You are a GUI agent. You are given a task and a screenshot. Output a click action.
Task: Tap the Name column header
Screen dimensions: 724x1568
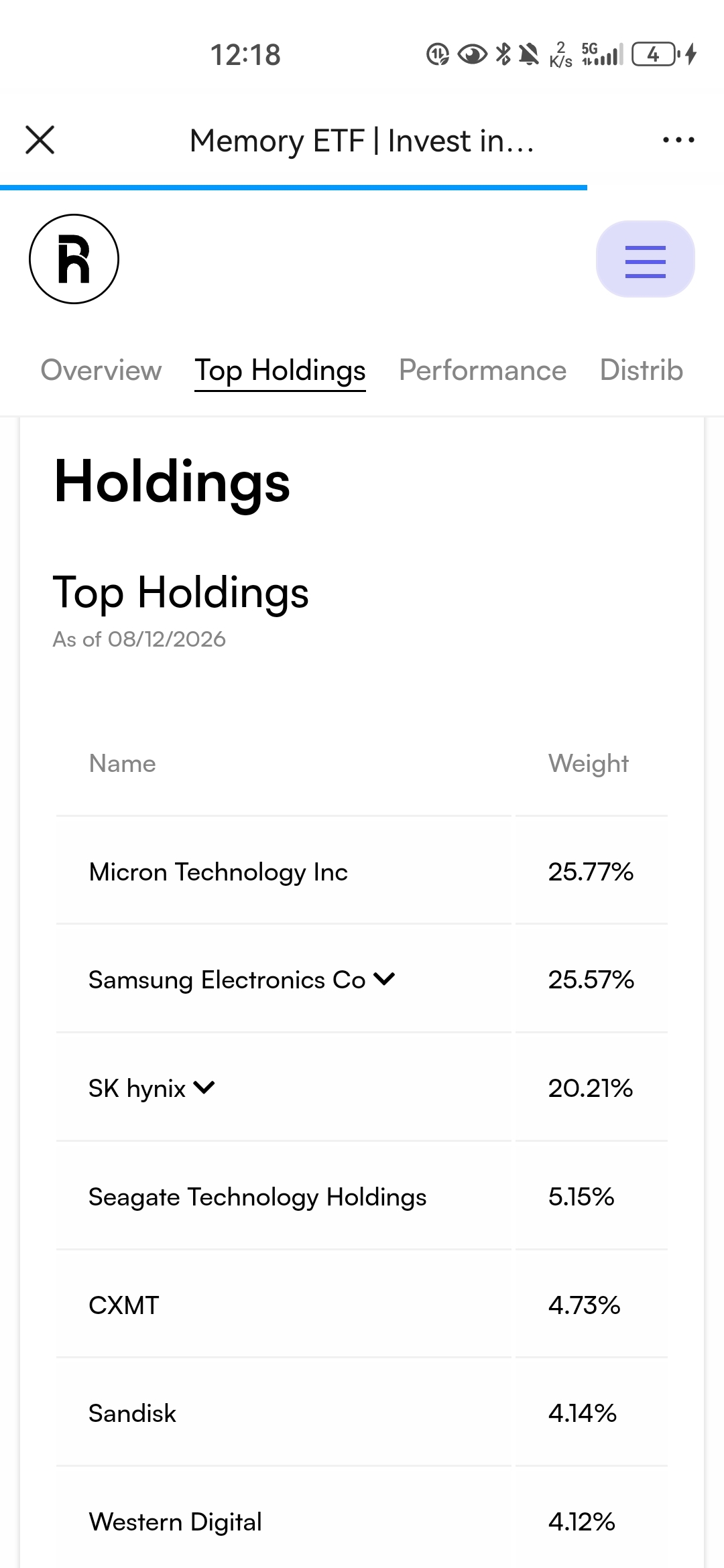coord(123,763)
